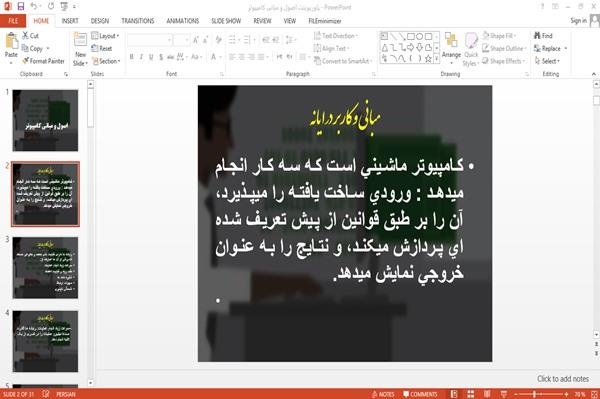This screenshot has width=600, height=399.
Task: Switch to Slide Sorter view in status bar
Action: point(471,394)
